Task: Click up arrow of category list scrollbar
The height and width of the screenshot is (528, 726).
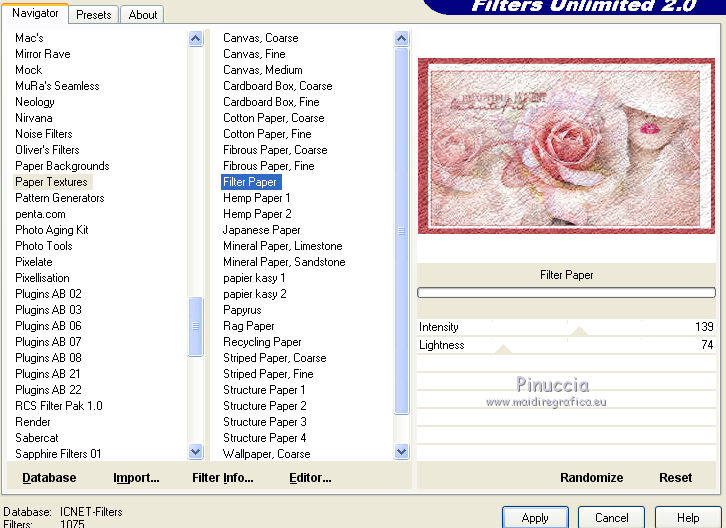Action: pos(196,38)
